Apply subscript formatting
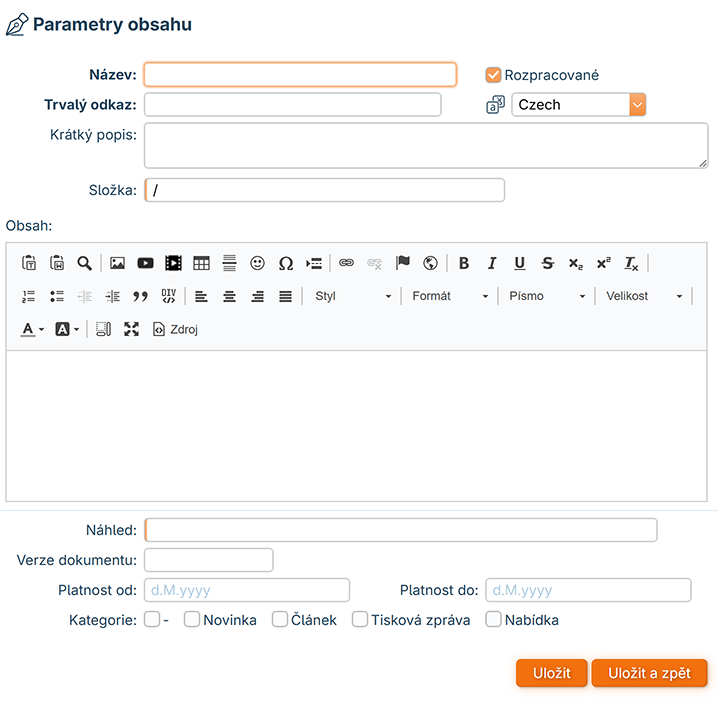The width and height of the screenshot is (718, 702). (576, 264)
